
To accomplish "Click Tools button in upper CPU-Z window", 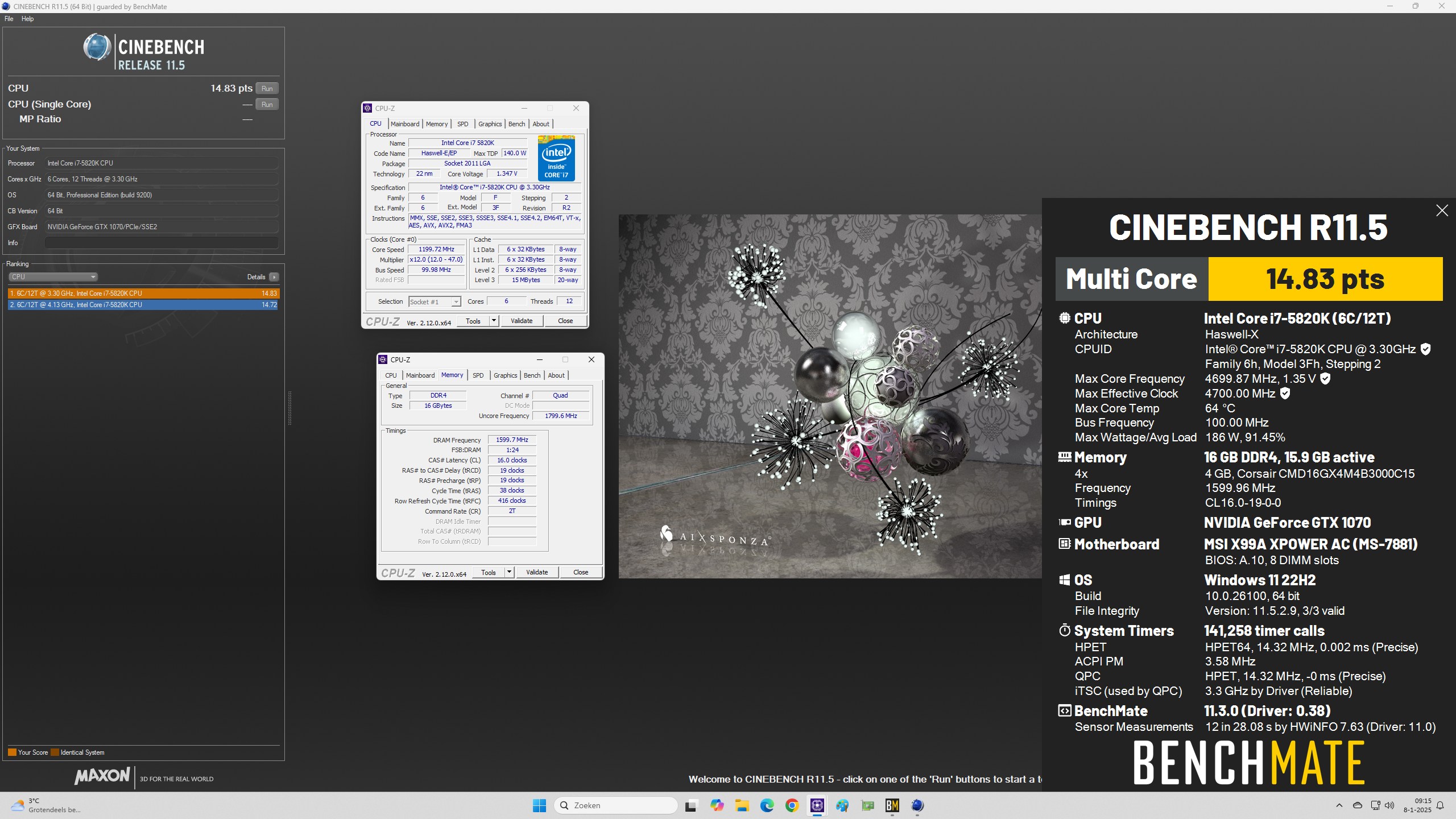I will pos(473,321).
